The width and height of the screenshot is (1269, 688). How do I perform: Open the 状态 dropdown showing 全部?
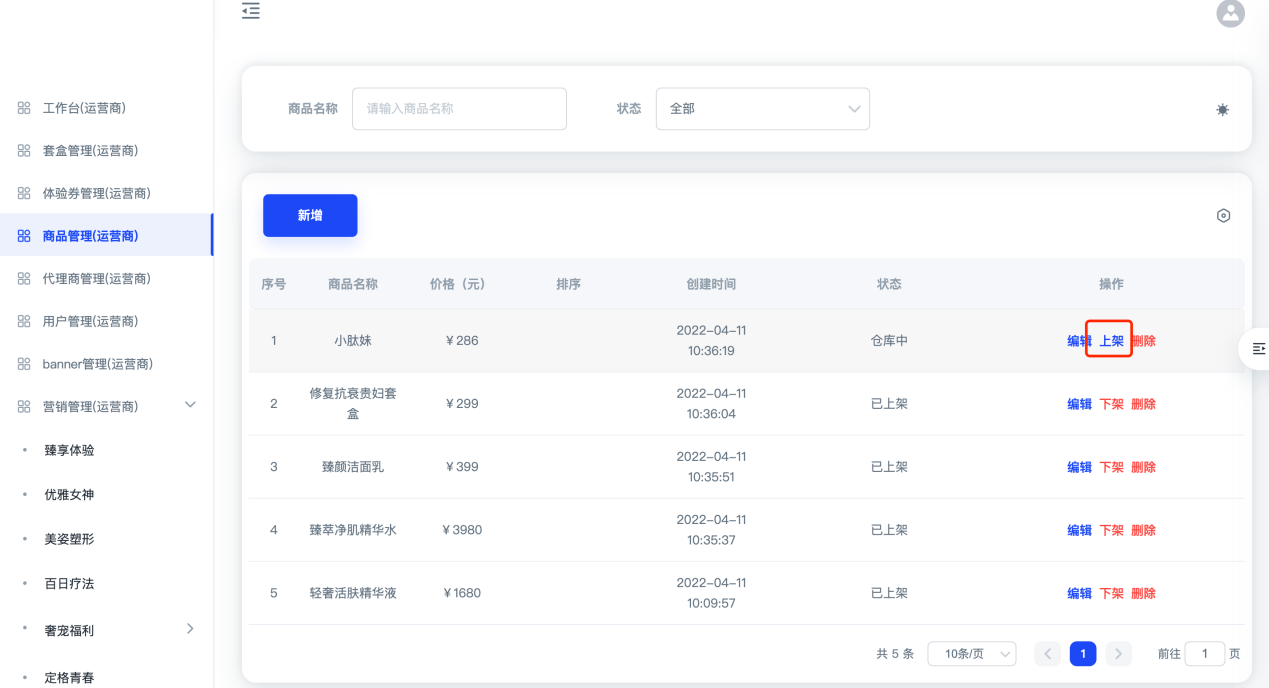point(762,109)
